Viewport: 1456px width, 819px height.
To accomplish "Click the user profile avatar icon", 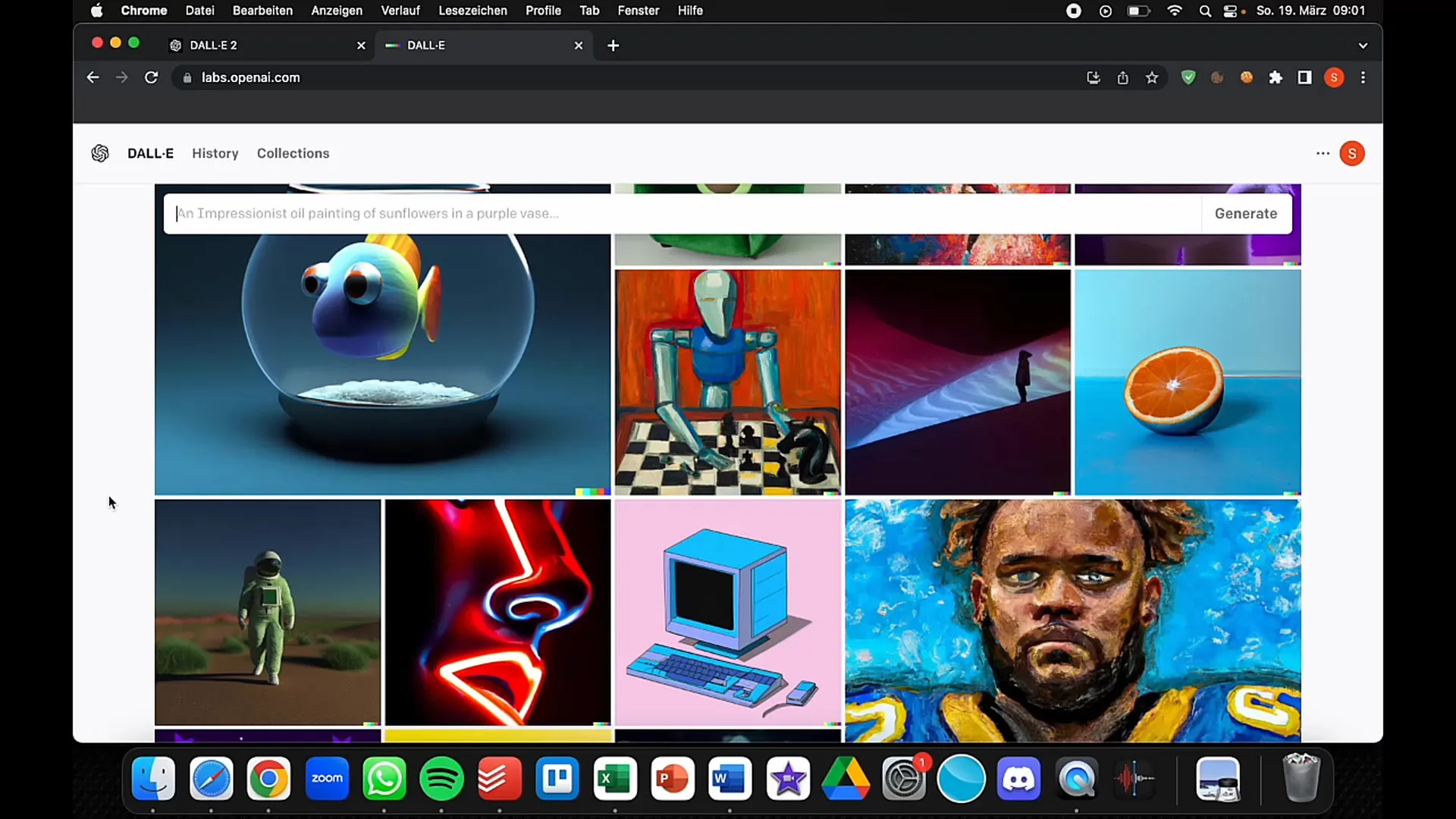I will [x=1352, y=153].
